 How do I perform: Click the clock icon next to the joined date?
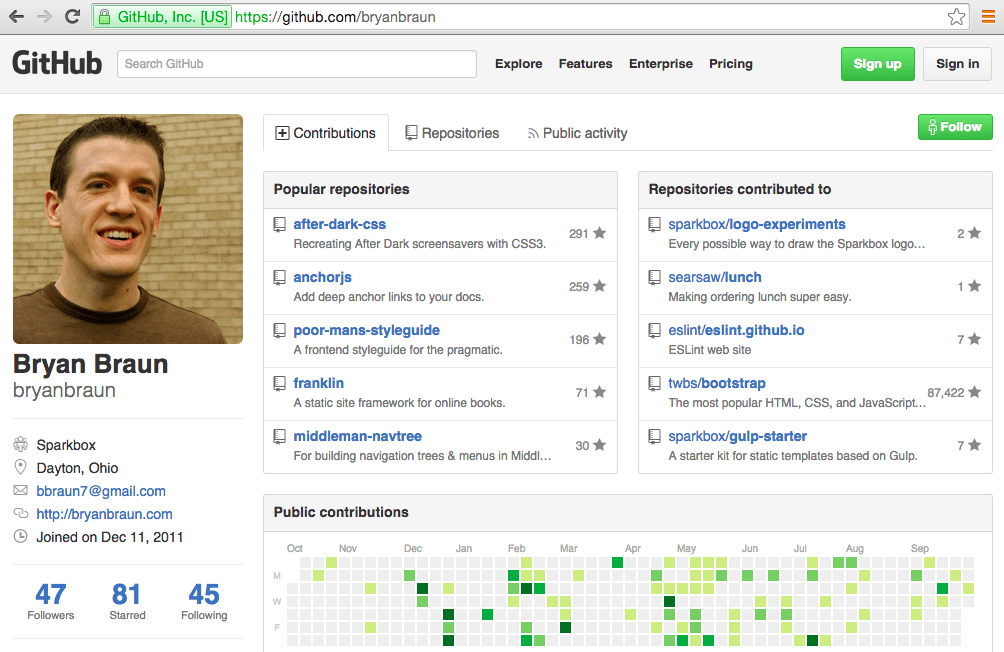pos(20,537)
